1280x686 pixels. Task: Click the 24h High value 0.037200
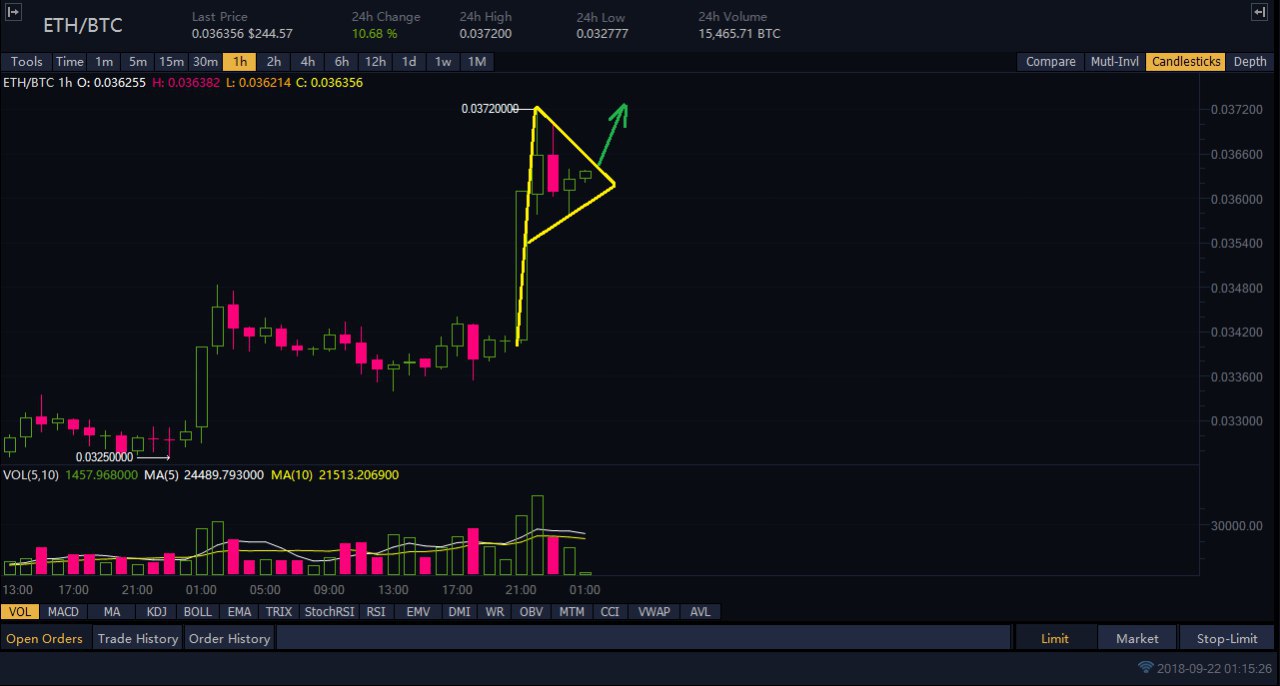(x=484, y=34)
